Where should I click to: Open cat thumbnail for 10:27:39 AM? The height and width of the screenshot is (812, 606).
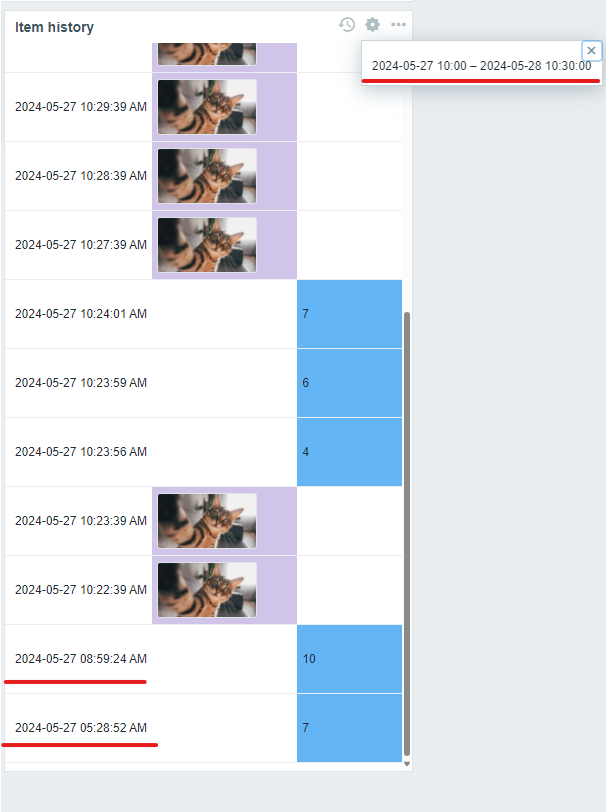coord(207,244)
